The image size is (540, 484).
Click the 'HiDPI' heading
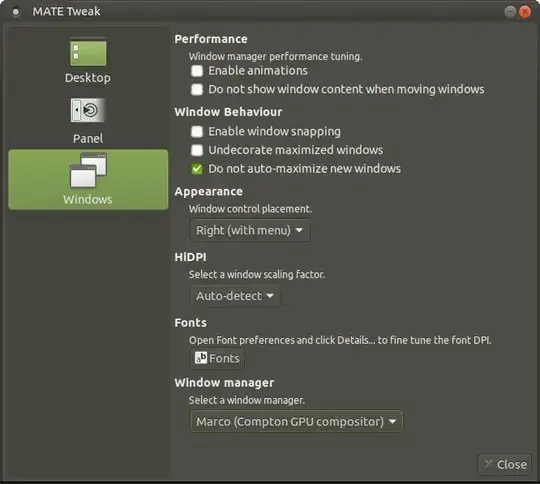(190, 257)
